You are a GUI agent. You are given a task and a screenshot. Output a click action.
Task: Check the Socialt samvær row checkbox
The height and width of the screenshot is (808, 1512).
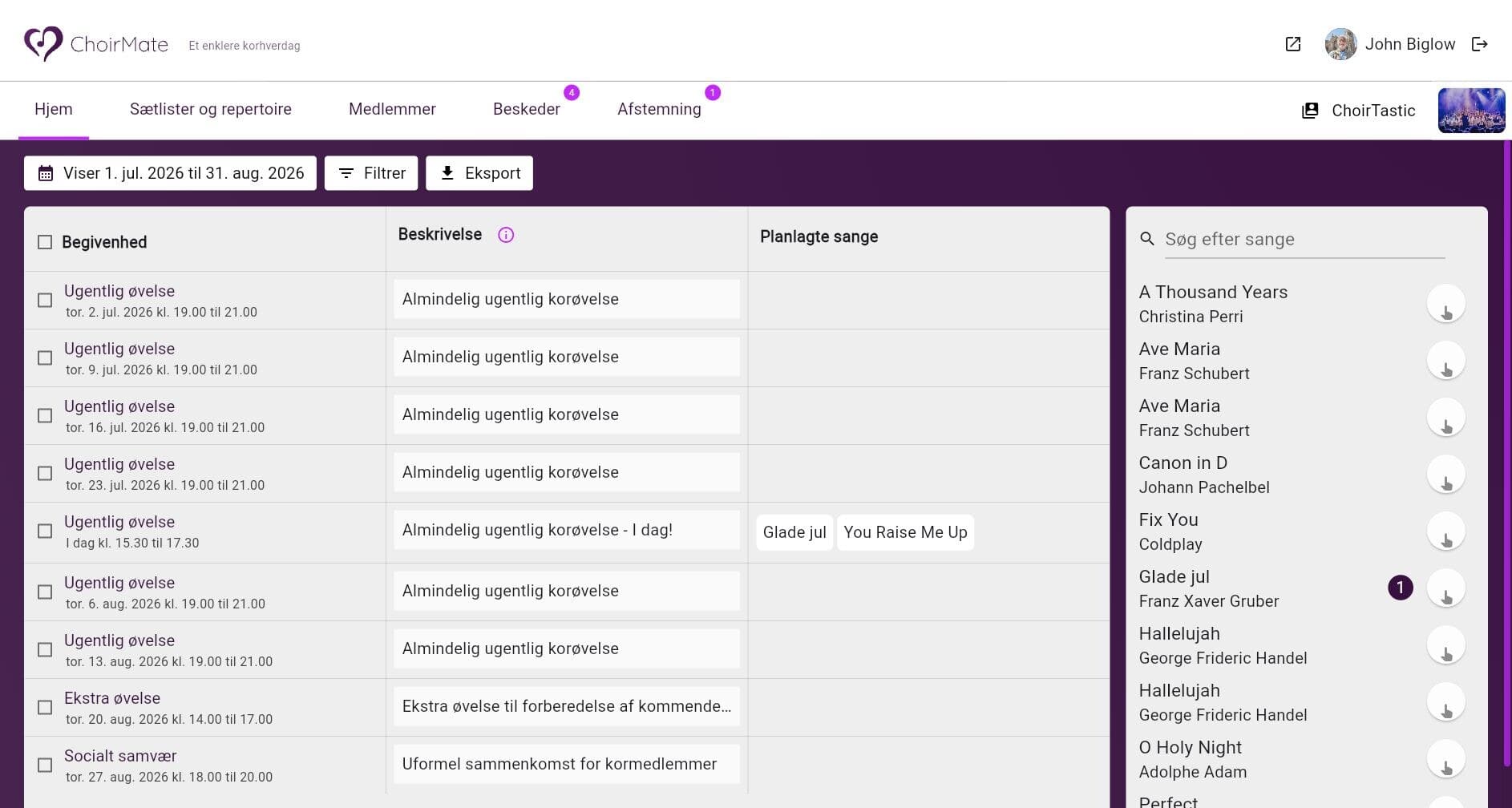point(45,766)
